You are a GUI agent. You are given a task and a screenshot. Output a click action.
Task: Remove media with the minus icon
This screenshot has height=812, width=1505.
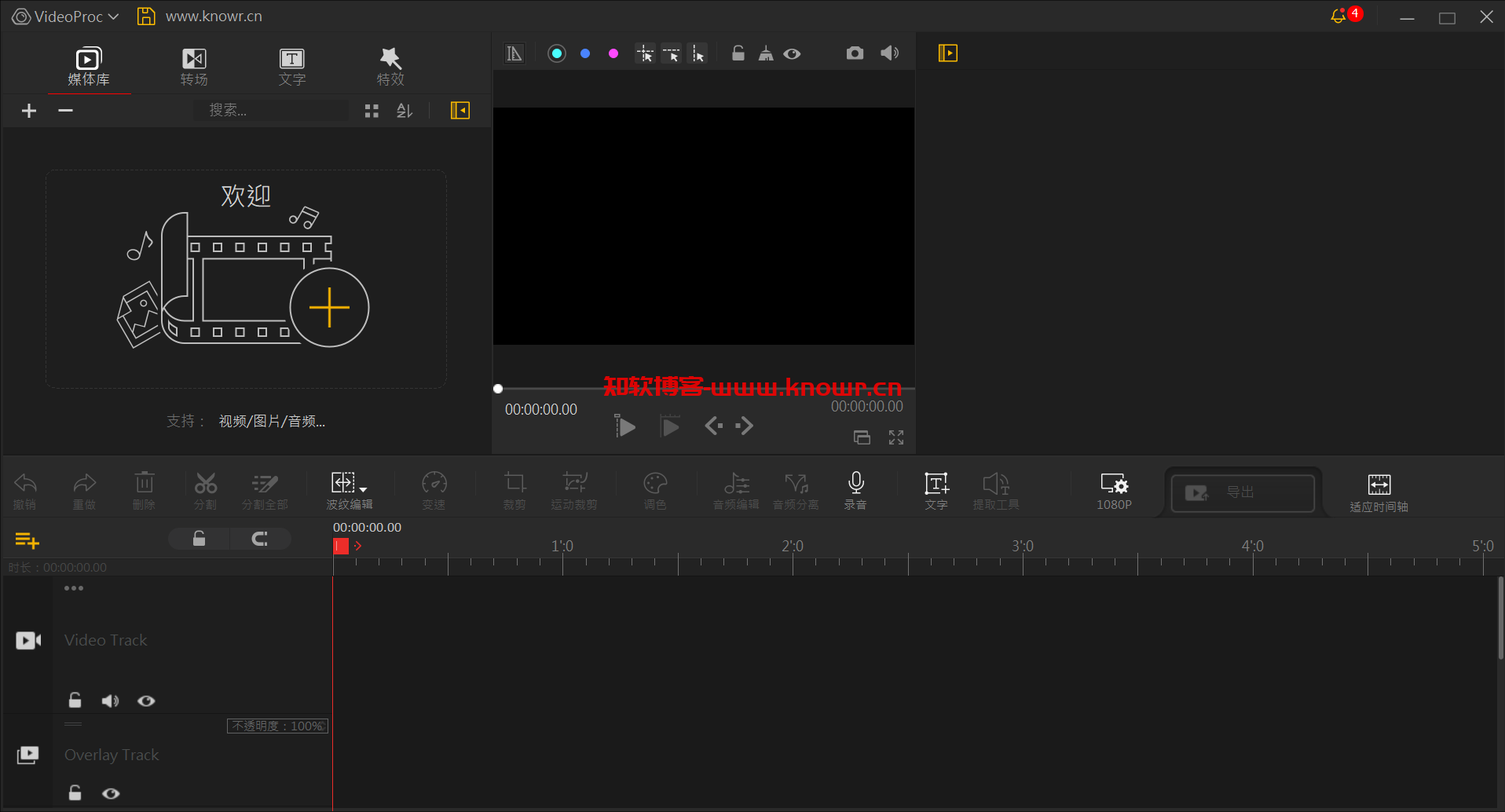66,111
